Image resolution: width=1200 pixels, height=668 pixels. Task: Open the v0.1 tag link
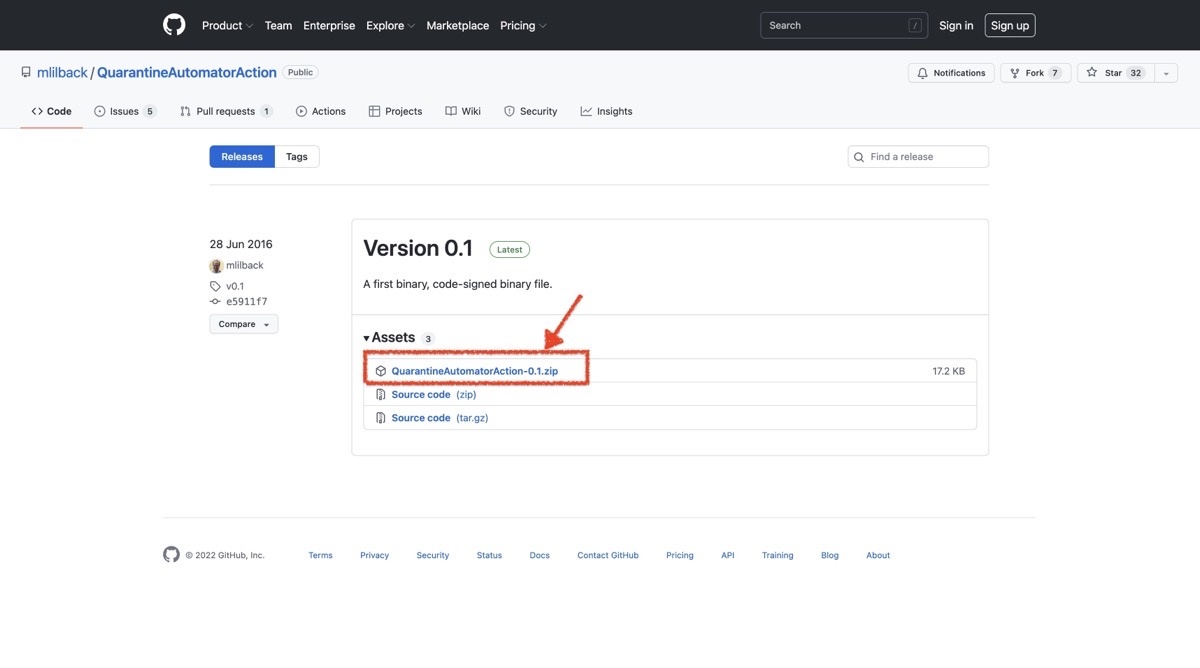coord(235,286)
